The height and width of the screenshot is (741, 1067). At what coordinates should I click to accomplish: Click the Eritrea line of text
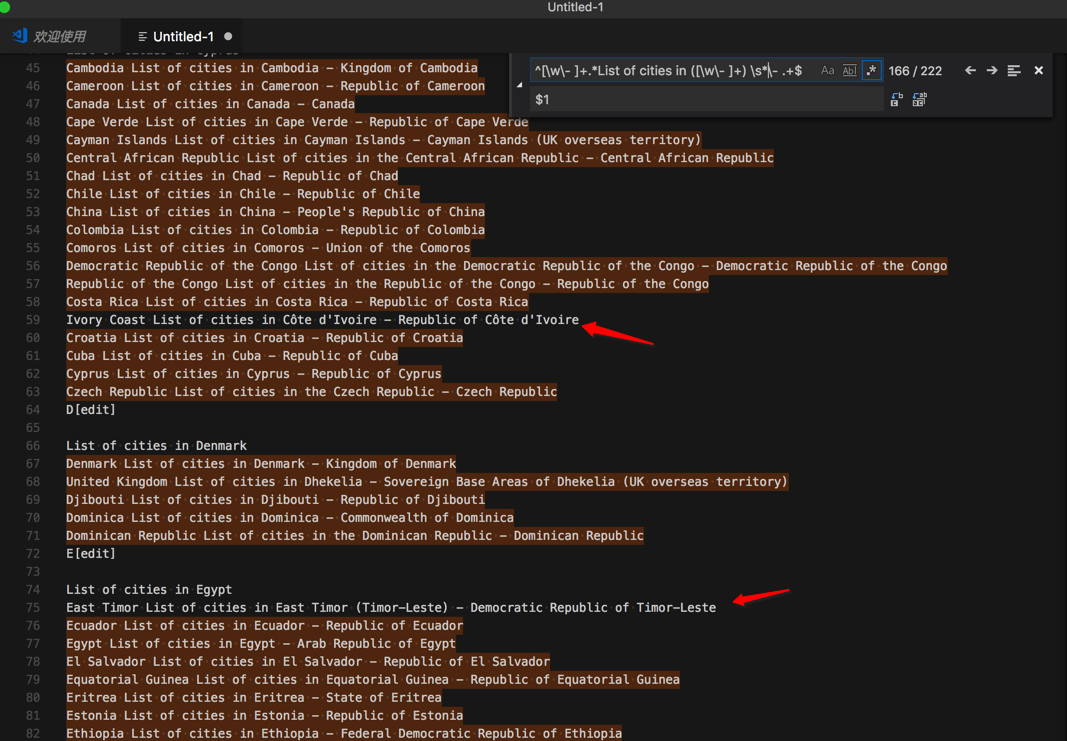tap(254, 698)
